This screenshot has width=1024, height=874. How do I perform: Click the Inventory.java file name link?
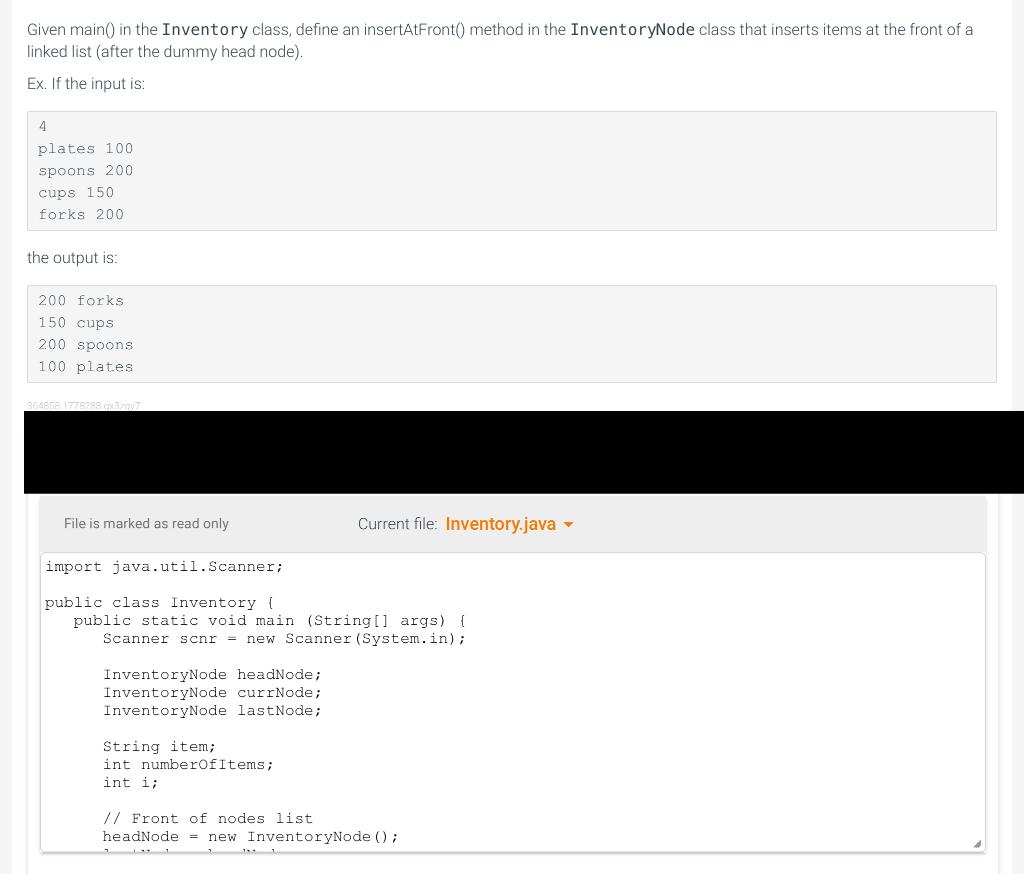(x=500, y=524)
